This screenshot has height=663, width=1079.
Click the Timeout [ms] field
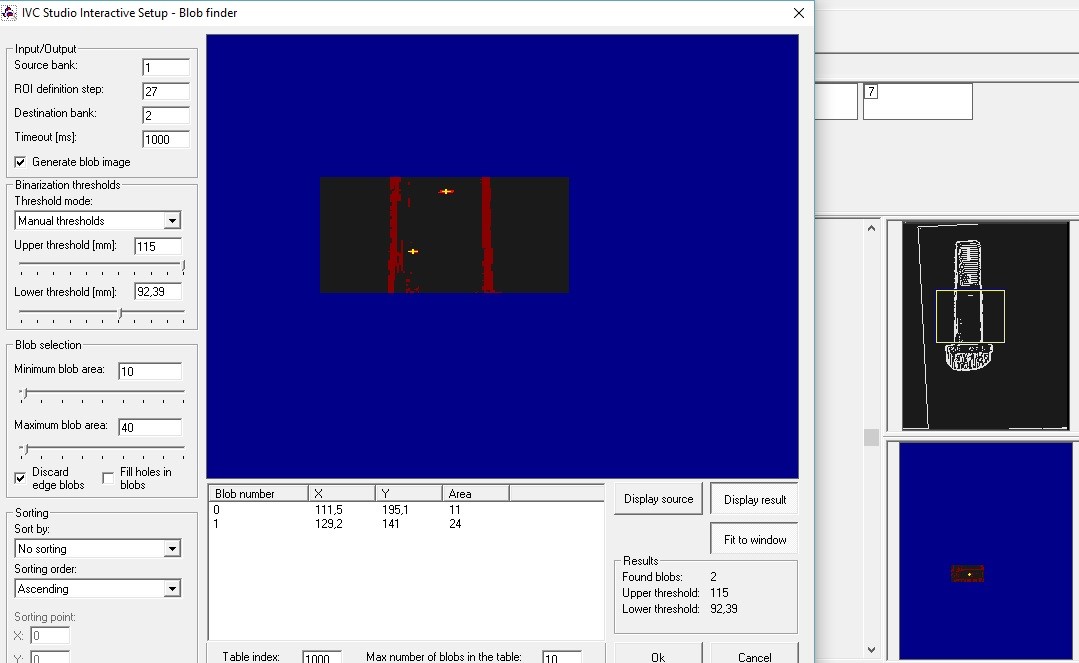(166, 139)
